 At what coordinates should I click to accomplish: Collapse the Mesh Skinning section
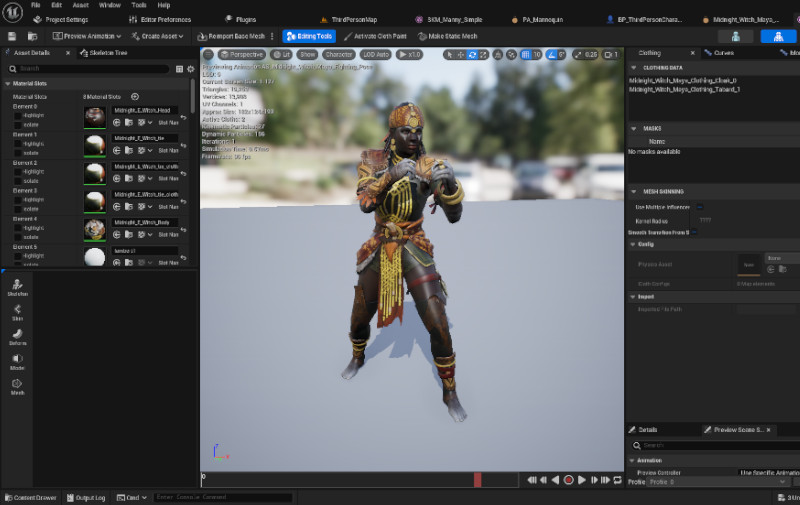pyautogui.click(x=634, y=192)
